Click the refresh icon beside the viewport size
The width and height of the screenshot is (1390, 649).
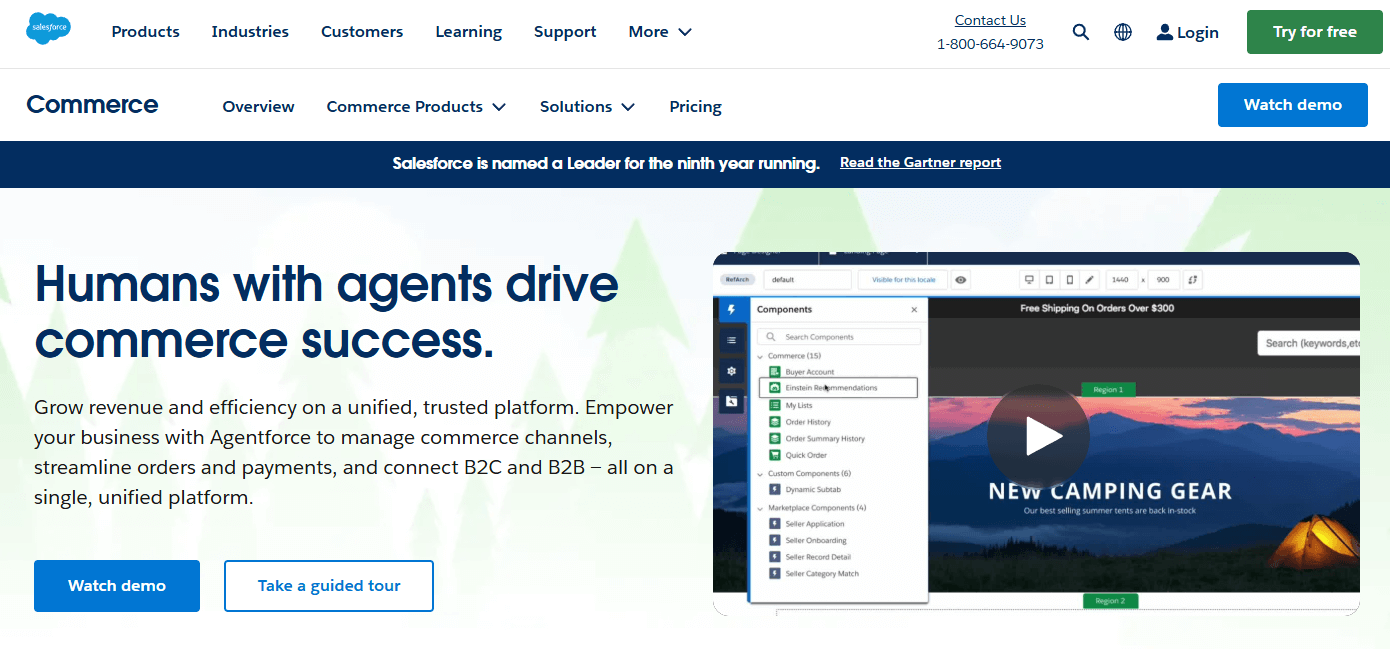tap(1192, 279)
